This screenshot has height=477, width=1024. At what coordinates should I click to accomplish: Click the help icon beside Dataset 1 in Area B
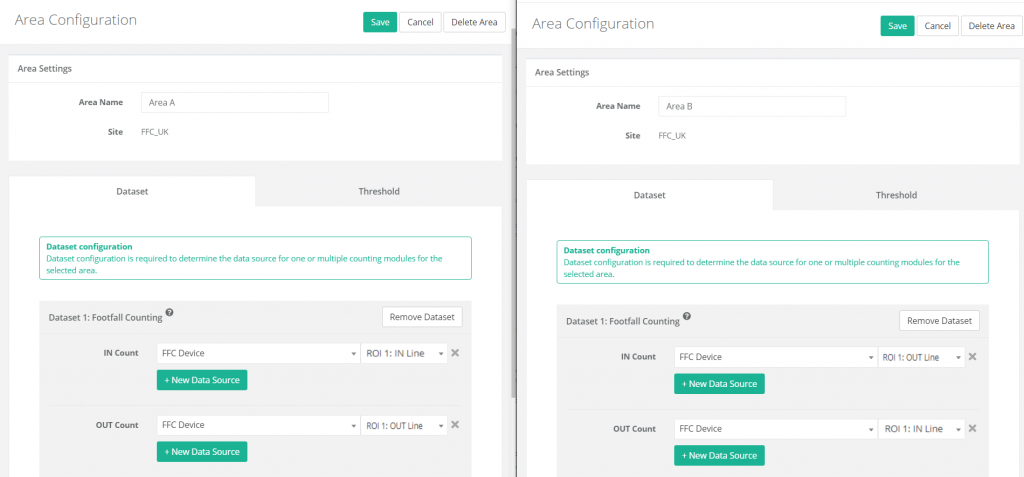coord(687,317)
